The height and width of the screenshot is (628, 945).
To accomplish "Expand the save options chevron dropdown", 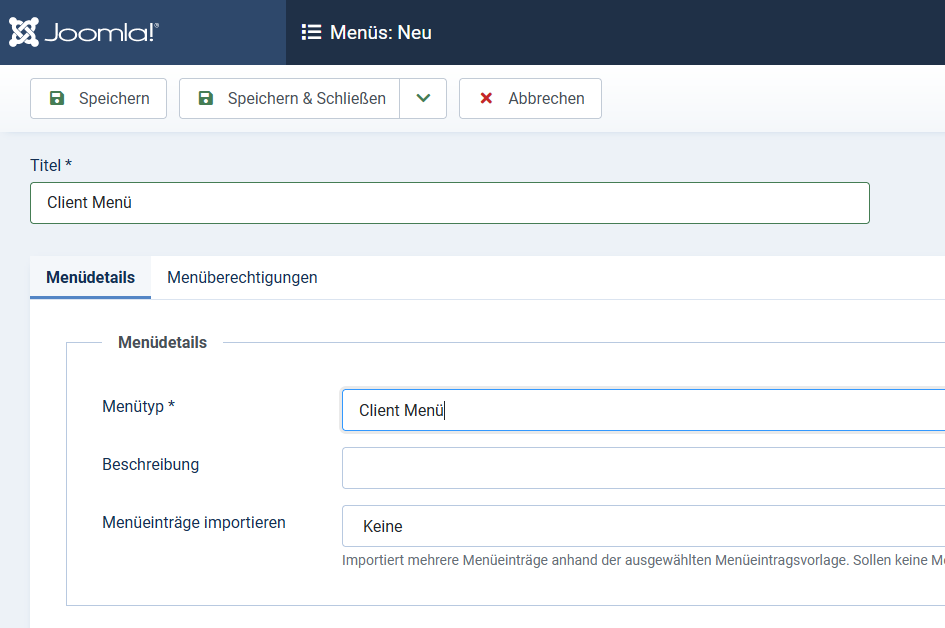I will (423, 98).
